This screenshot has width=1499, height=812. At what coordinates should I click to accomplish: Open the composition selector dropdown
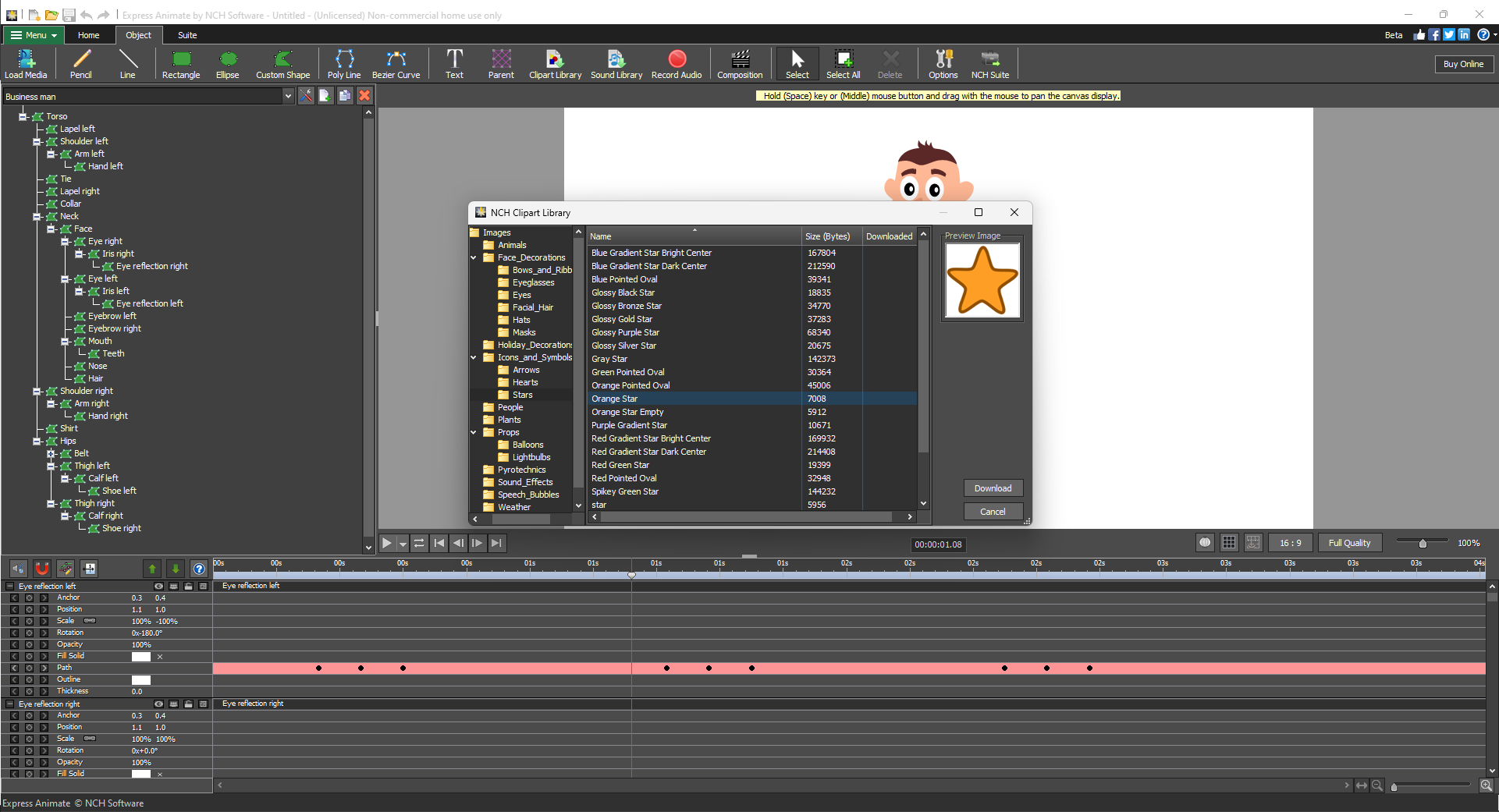(289, 96)
